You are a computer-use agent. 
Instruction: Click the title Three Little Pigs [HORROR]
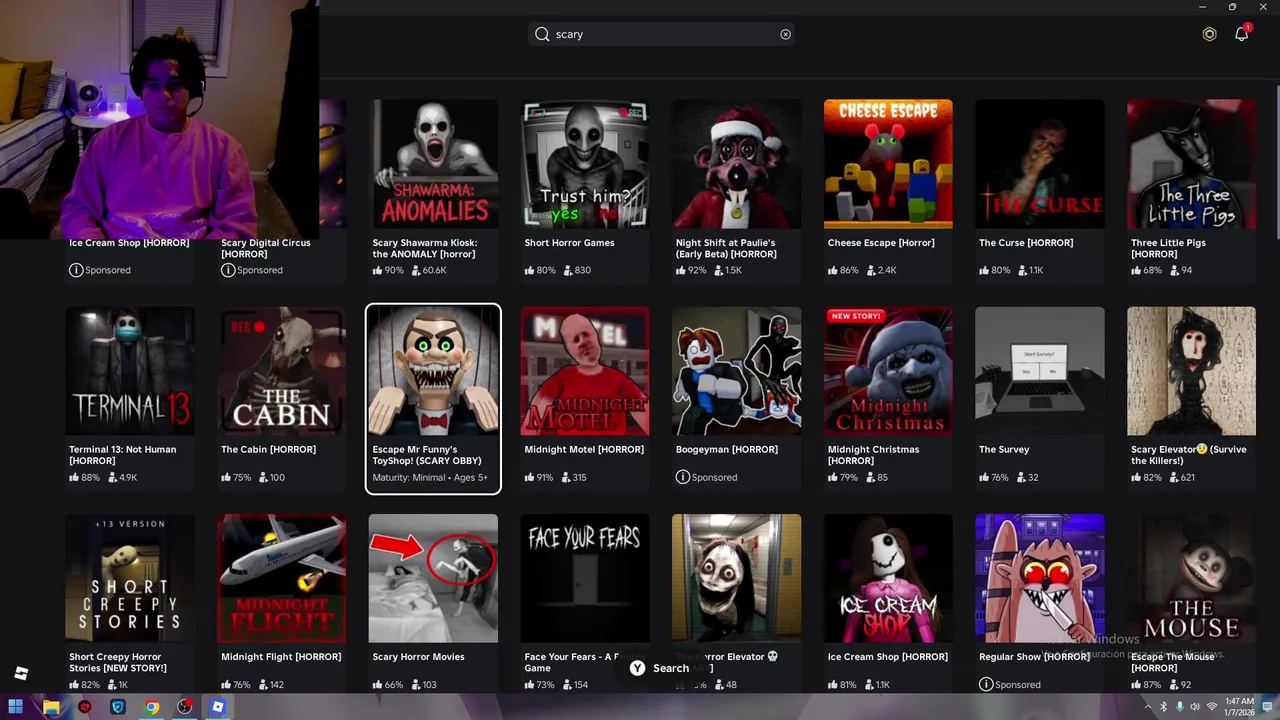pos(1168,248)
